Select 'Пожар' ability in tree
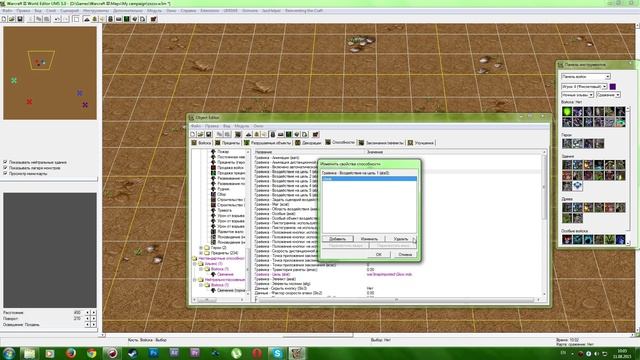 click(223, 152)
